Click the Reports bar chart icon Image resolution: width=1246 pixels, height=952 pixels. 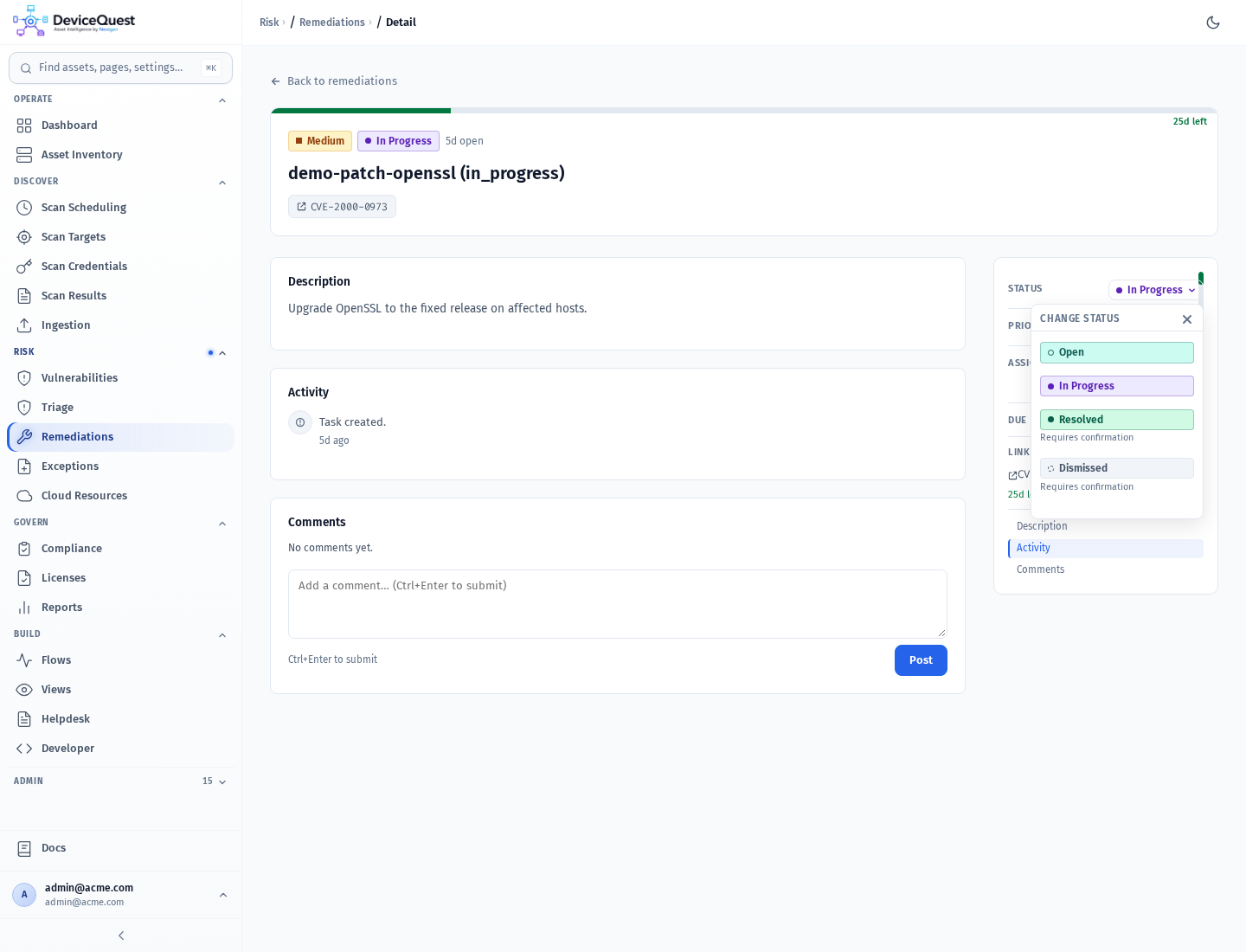click(x=24, y=608)
